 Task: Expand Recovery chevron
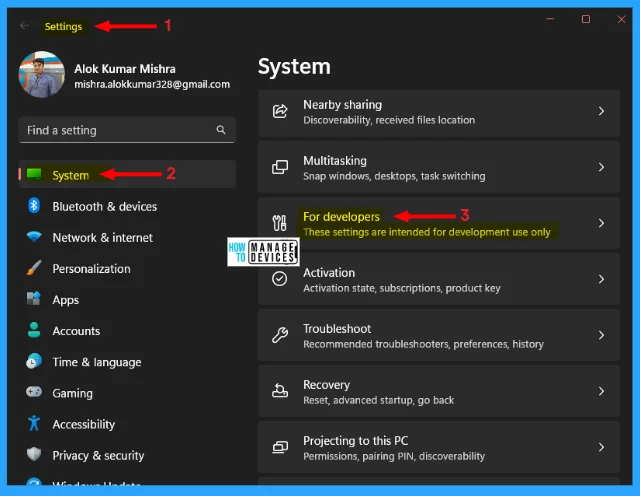601,391
